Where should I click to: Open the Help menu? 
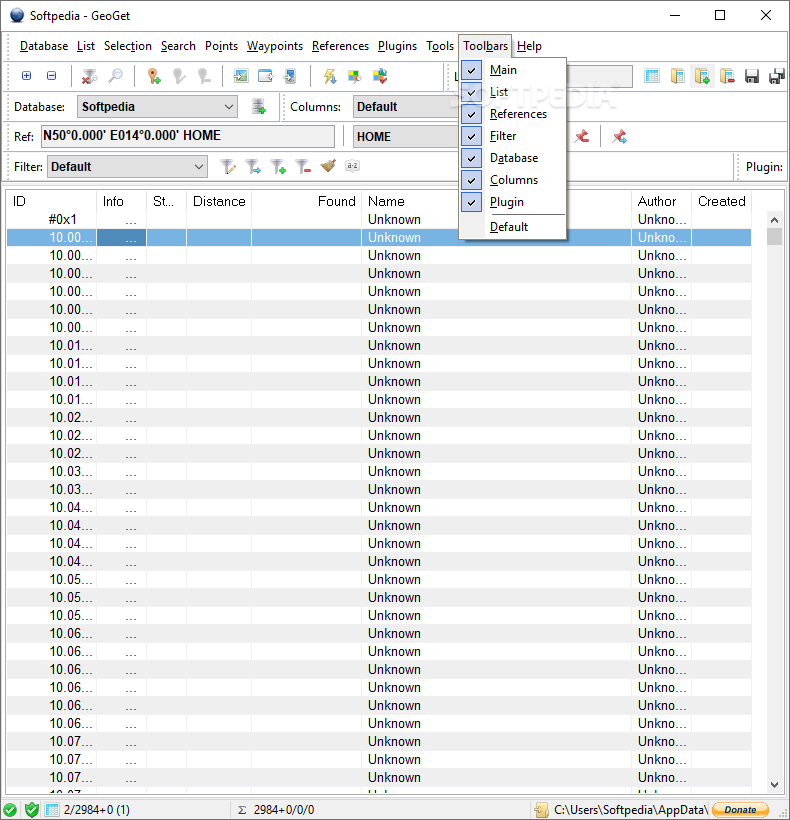pyautogui.click(x=529, y=46)
